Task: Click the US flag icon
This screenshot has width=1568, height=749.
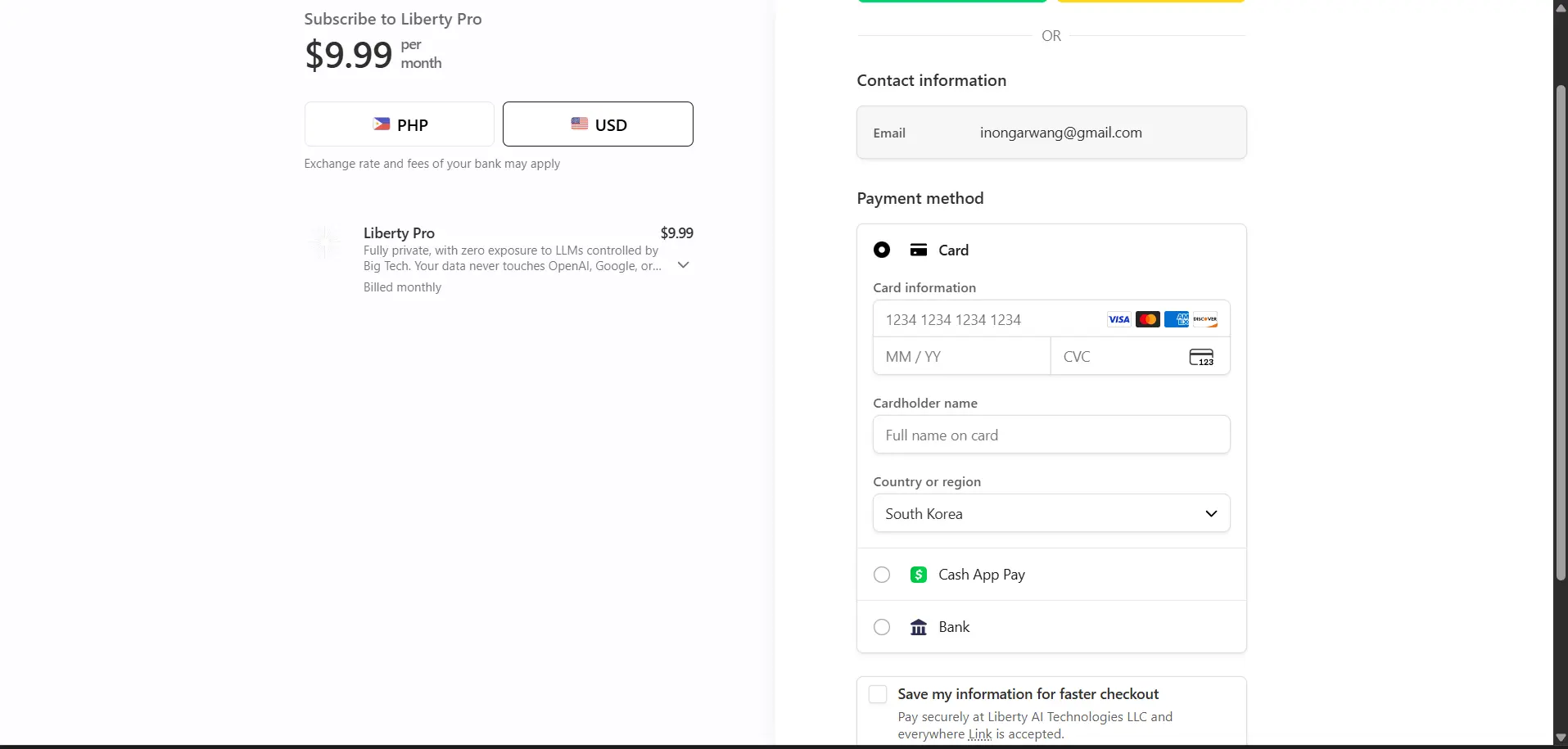Action: 580,124
